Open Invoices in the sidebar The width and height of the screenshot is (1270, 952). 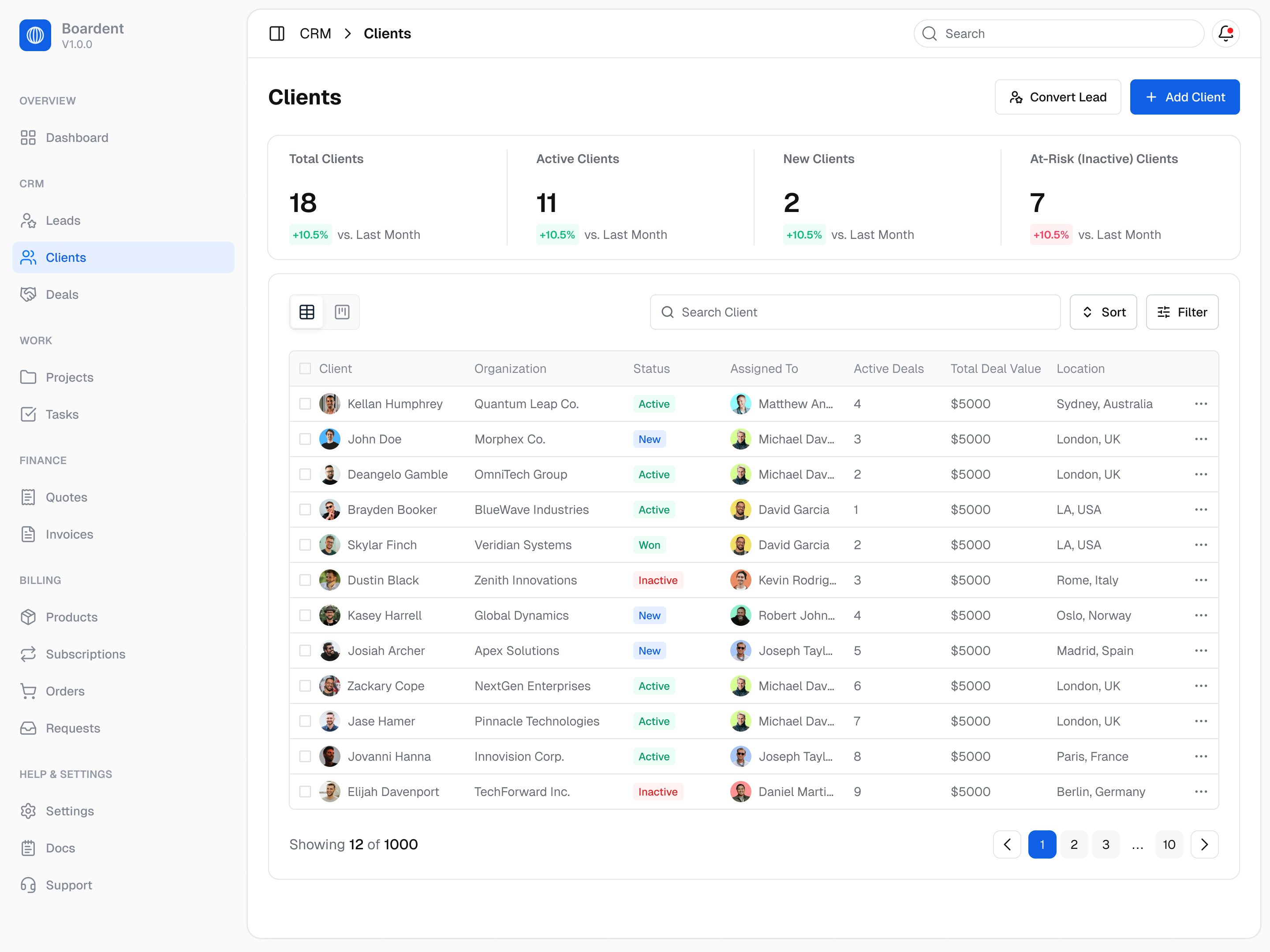123,534
